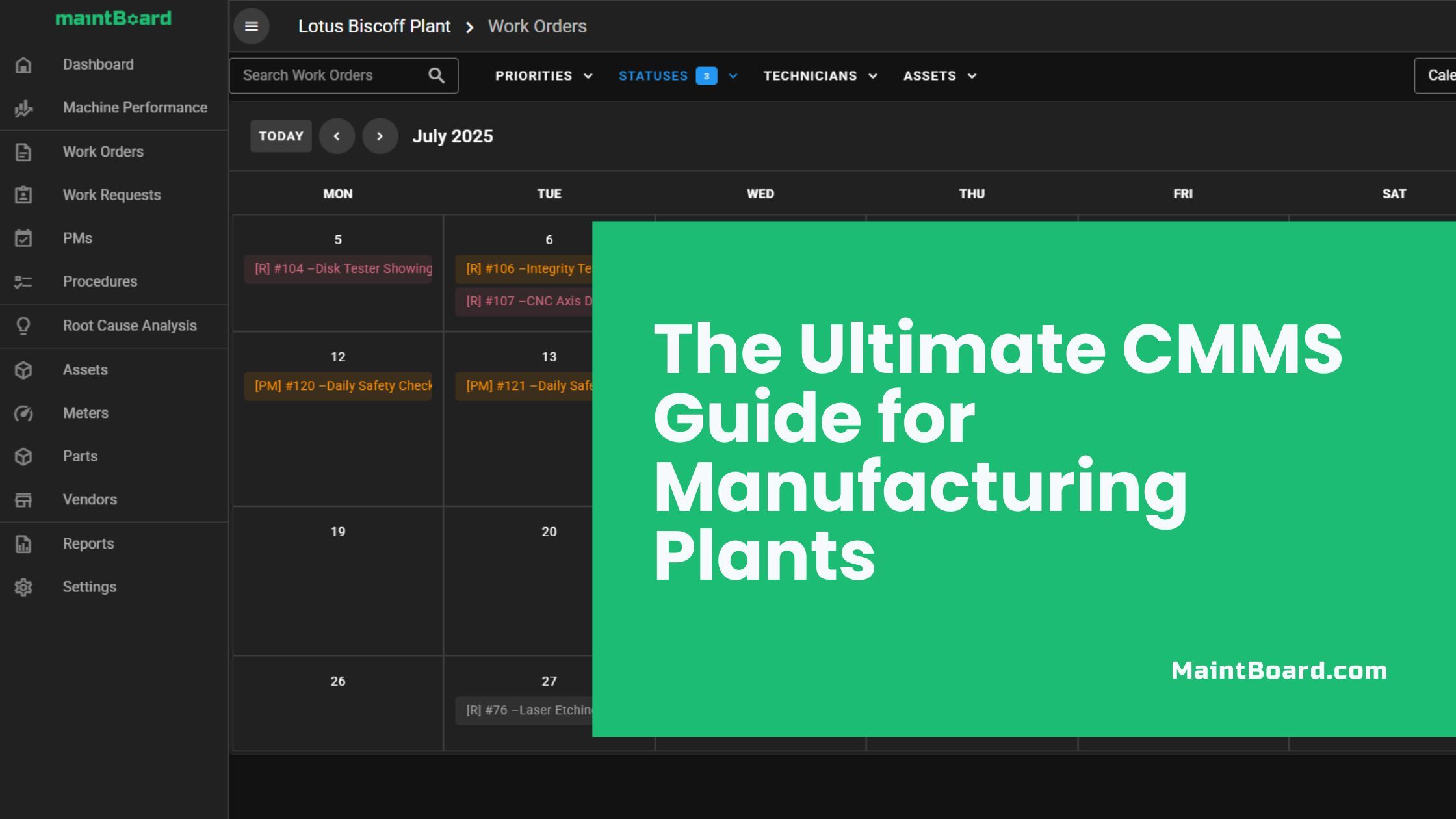Viewport: 1456px width, 819px height.
Task: Open Meters via the gauge icon
Action: [x=23, y=413]
